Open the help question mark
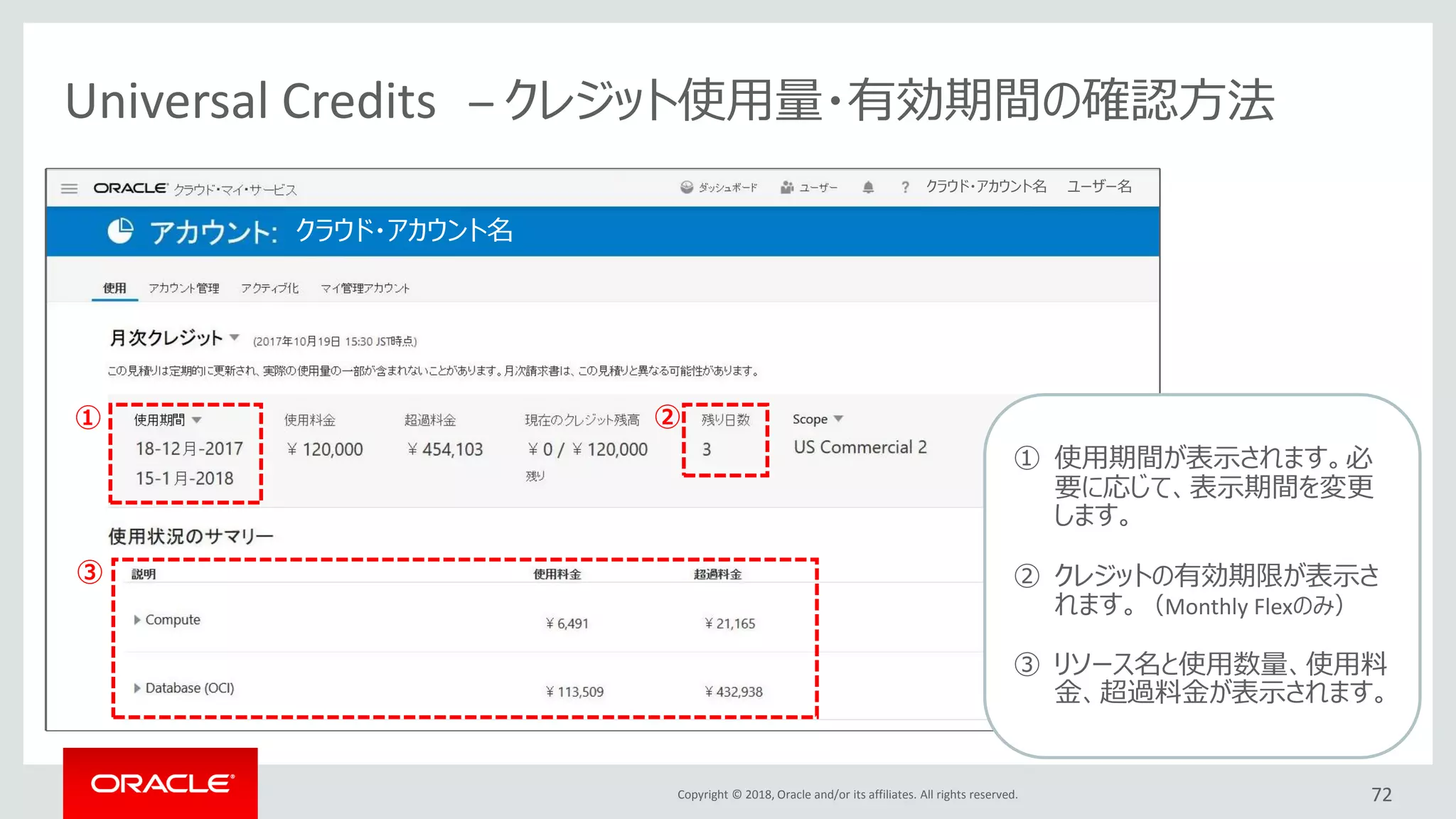 click(x=905, y=187)
